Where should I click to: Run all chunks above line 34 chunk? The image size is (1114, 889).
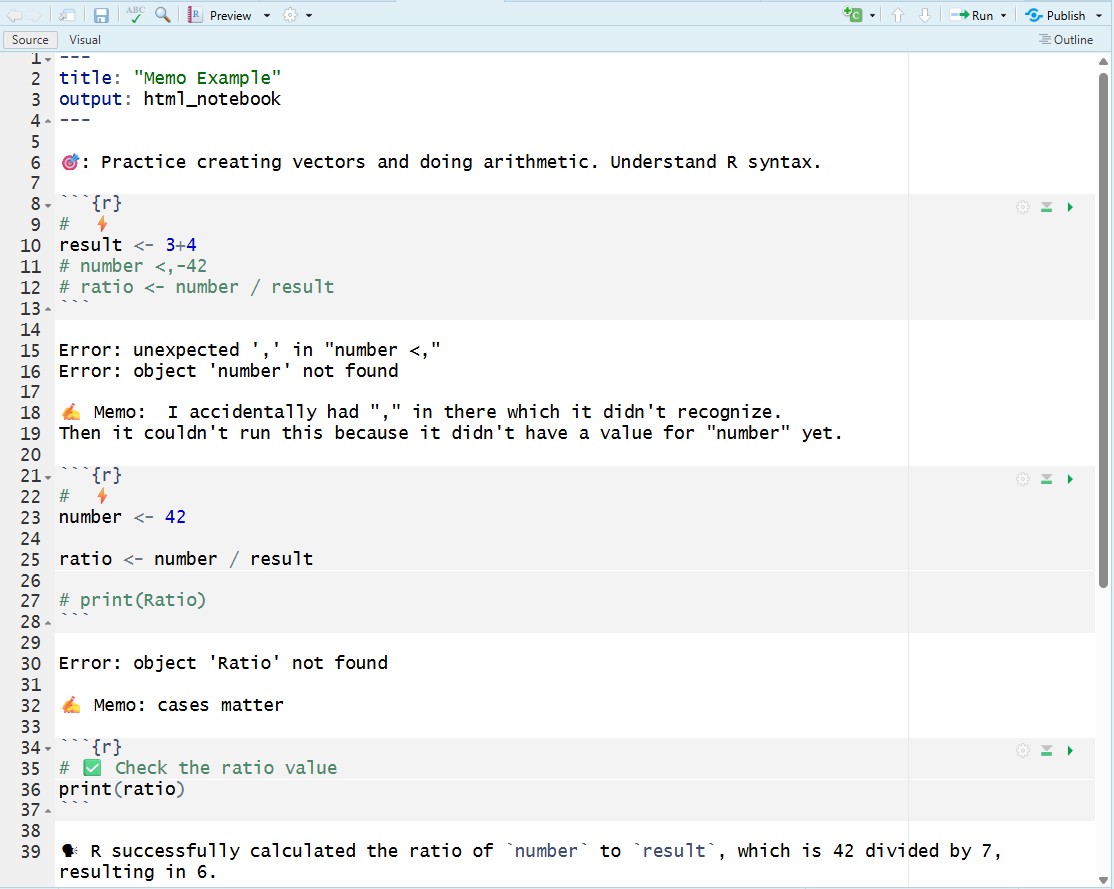point(1047,750)
